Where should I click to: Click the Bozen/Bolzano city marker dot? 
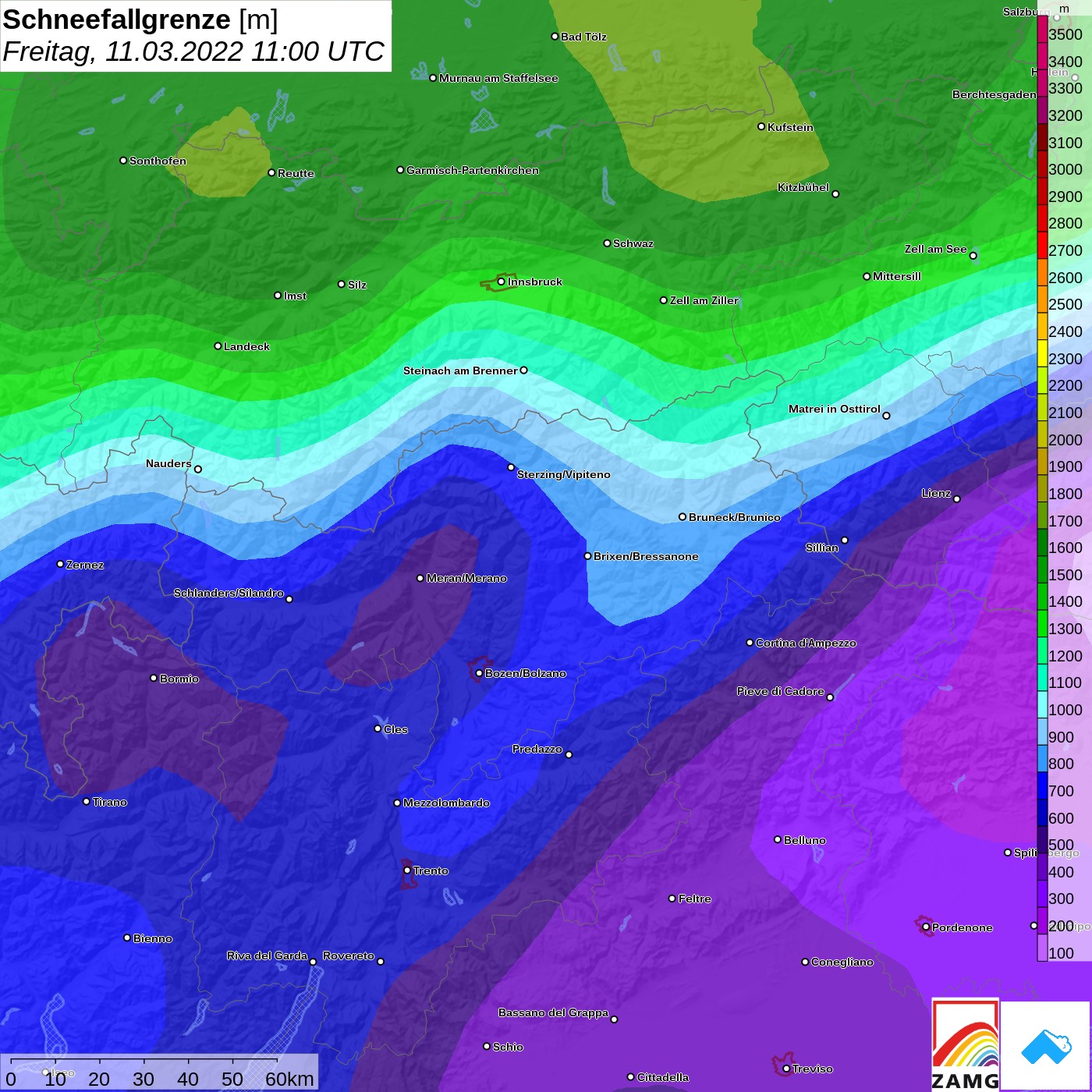(x=479, y=673)
